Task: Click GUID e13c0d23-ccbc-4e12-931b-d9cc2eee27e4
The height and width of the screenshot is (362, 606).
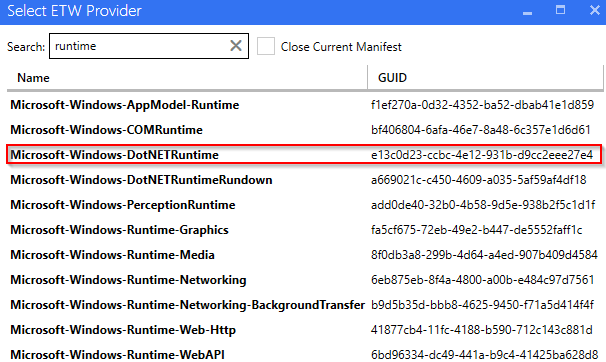Action: click(482, 155)
